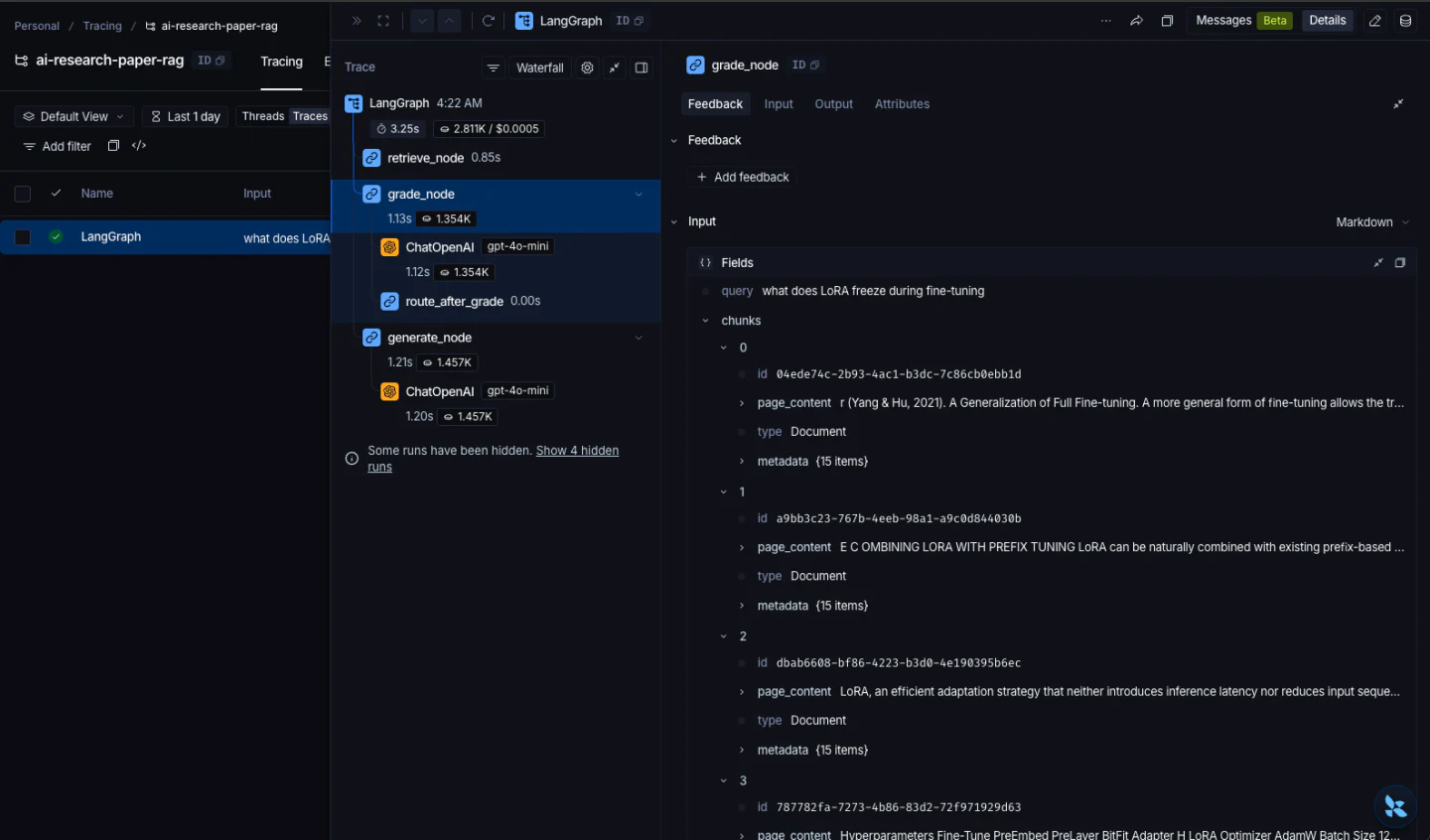The height and width of the screenshot is (840, 1430).
Task: Click the database icon in top bar
Action: tap(1405, 21)
